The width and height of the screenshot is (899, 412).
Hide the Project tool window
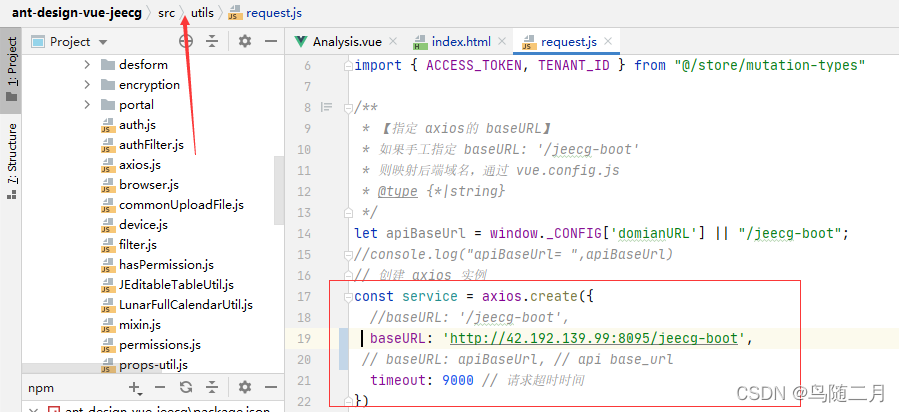[x=270, y=41]
